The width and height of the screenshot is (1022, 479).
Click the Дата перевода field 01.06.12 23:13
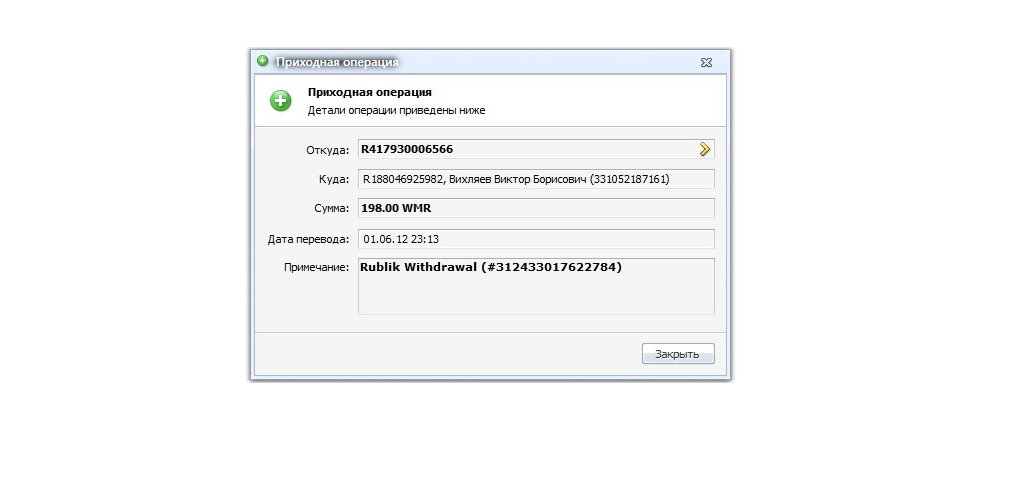536,239
